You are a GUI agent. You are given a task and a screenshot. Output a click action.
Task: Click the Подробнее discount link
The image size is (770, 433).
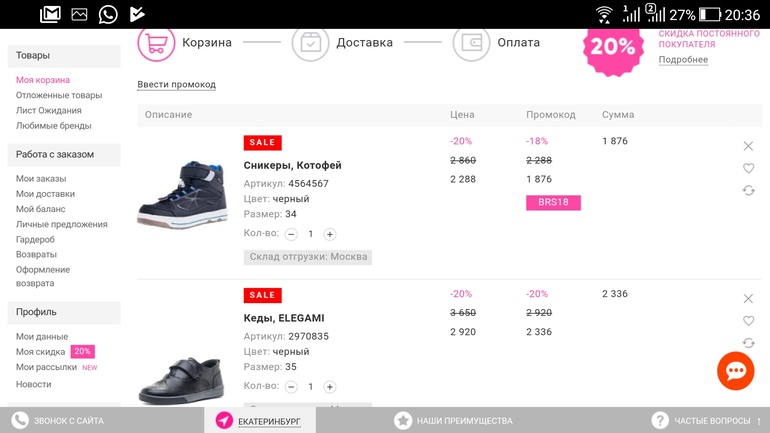tap(683, 60)
